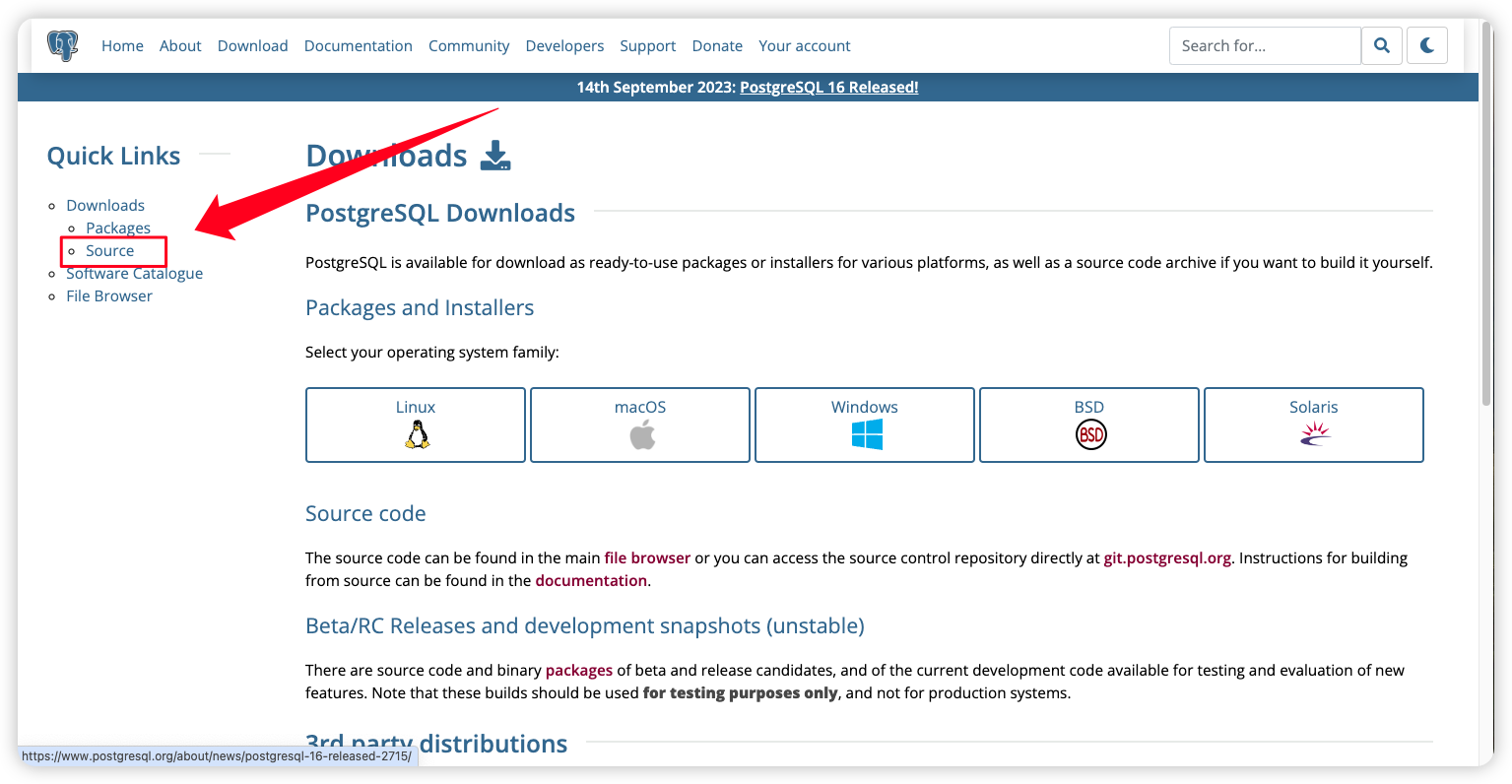Open the About menu item
Image resolution: width=1512 pixels, height=784 pixels.
(180, 45)
